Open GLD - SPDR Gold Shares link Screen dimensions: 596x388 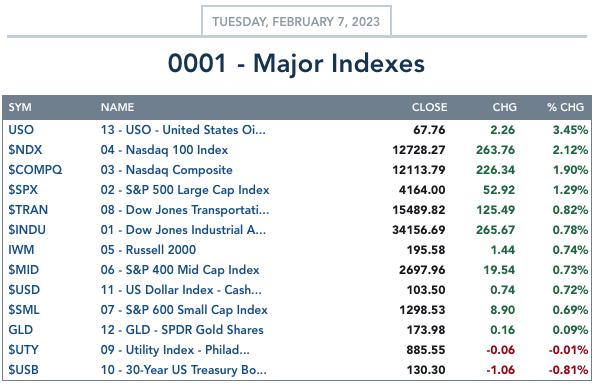(x=182, y=330)
